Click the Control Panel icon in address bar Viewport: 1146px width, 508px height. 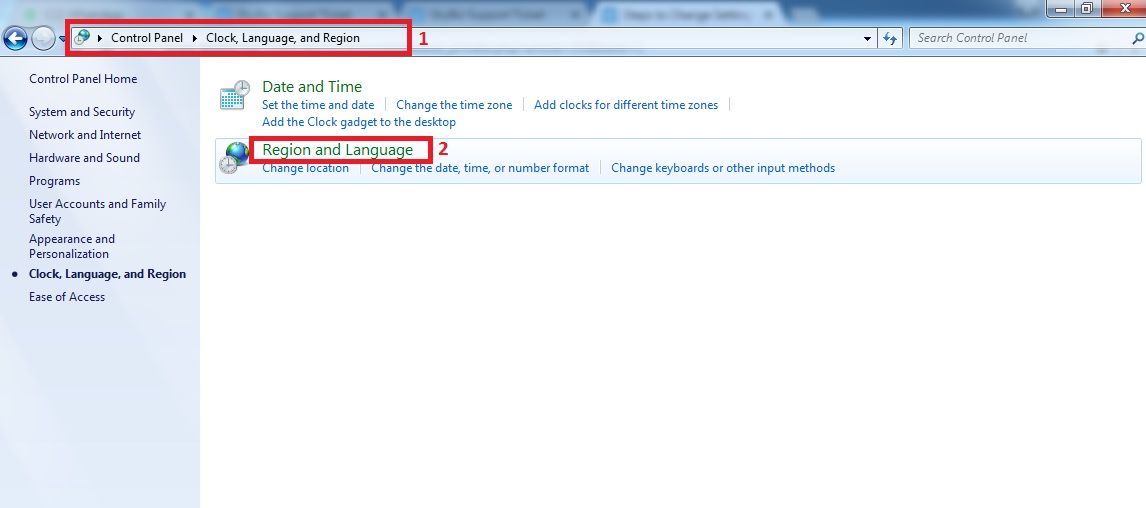pyautogui.click(x=83, y=38)
